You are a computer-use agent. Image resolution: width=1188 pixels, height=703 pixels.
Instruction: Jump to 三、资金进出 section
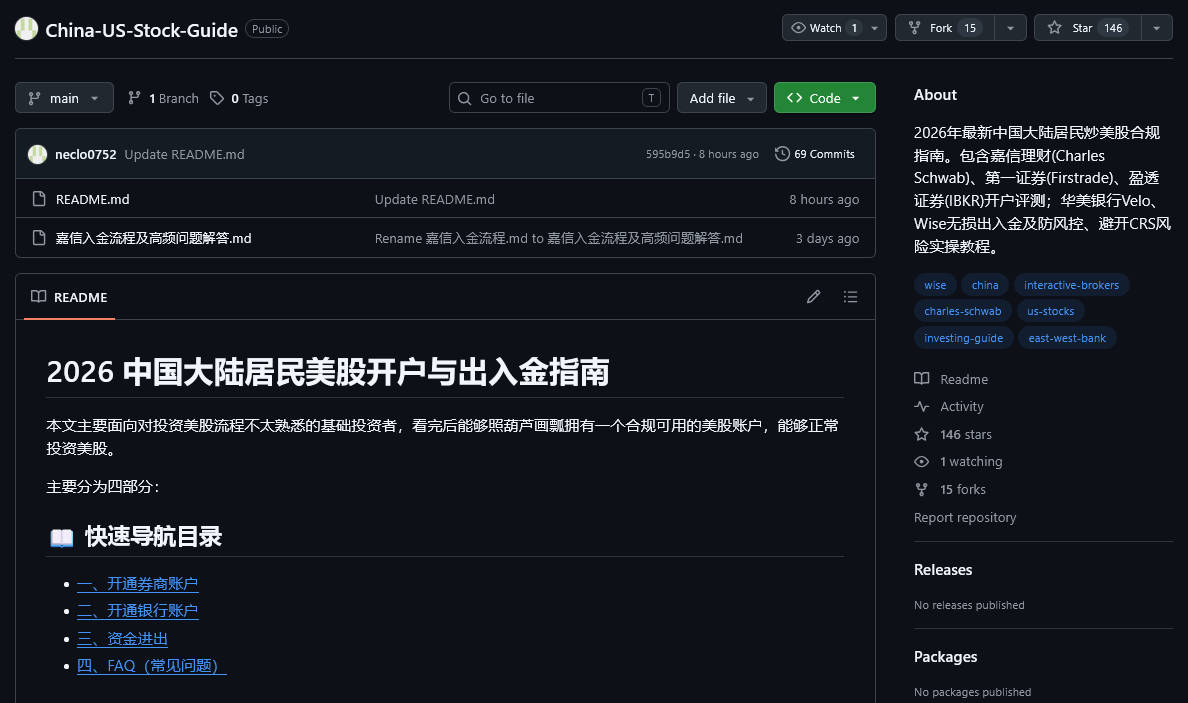(x=122, y=639)
